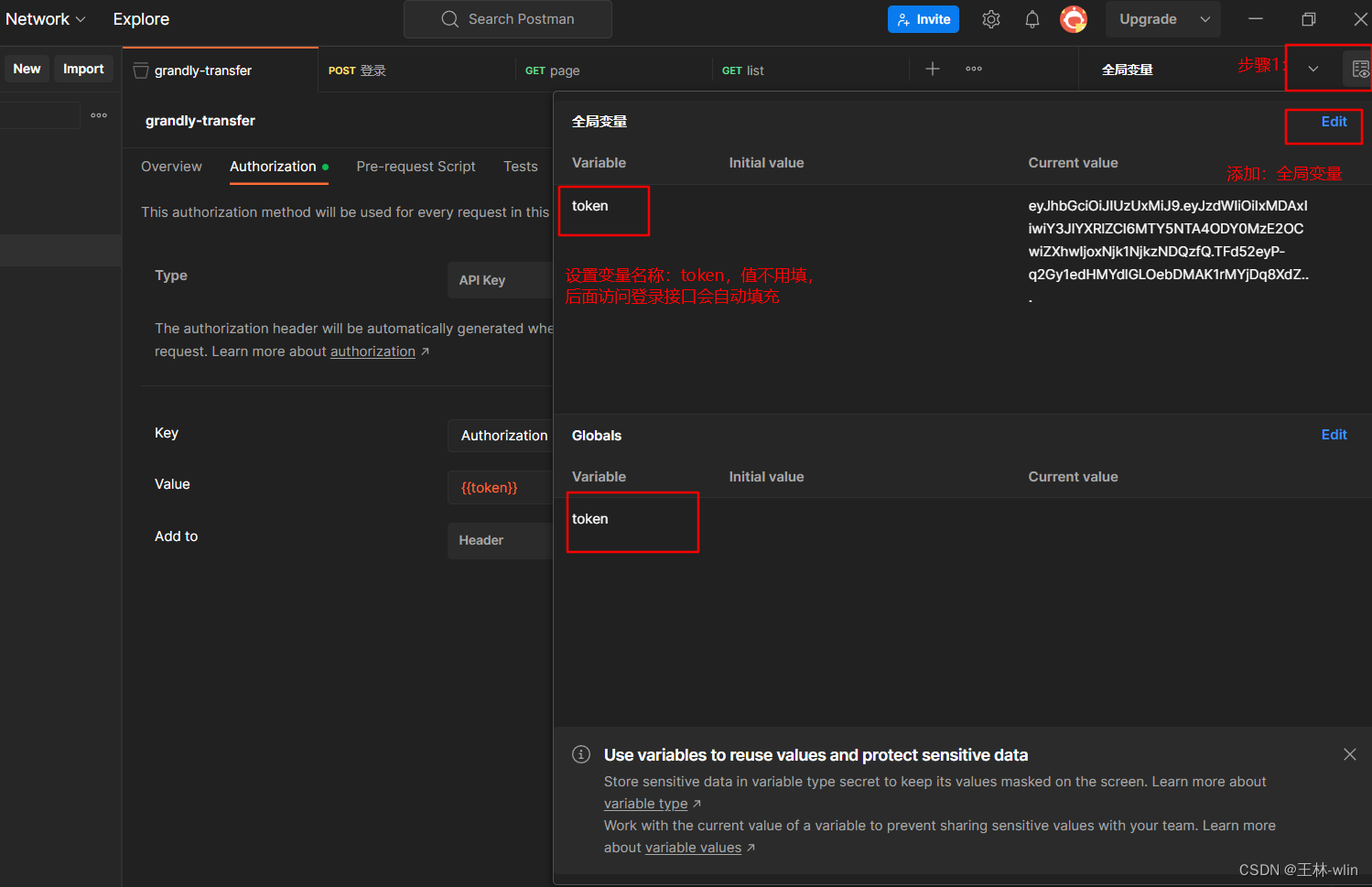
Task: Open Explore in the top bar
Action: 141,19
